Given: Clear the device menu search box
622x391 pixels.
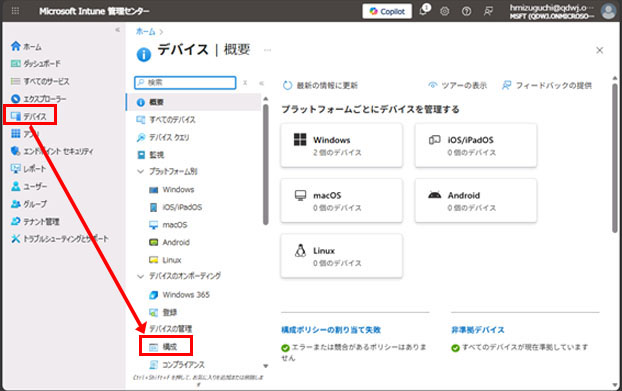Looking at the screenshot, I should pos(245,83).
